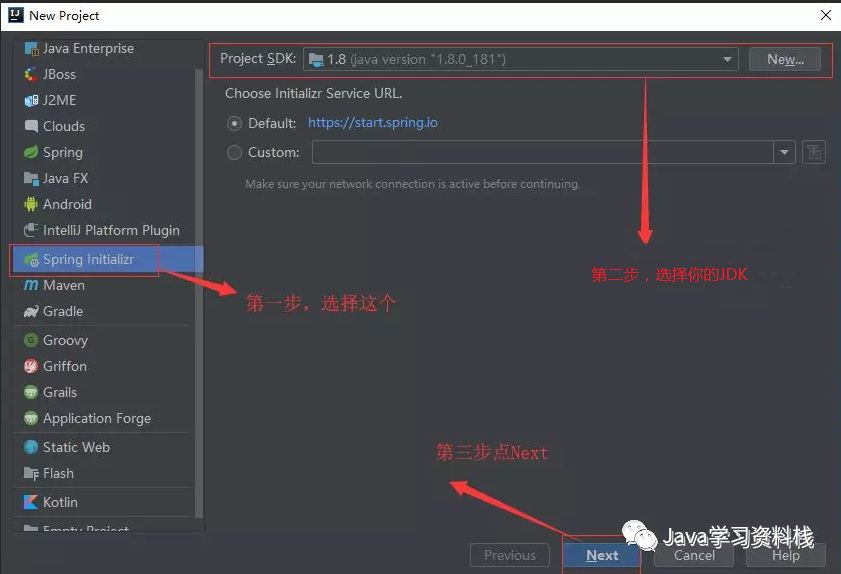Viewport: 841px width, 574px height.
Task: Click the Previous button
Action: 510,555
